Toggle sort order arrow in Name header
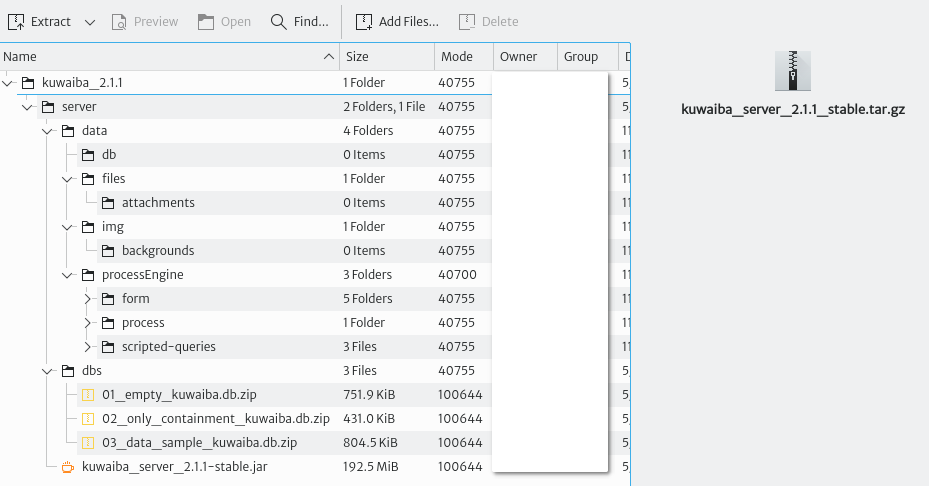 [x=329, y=57]
